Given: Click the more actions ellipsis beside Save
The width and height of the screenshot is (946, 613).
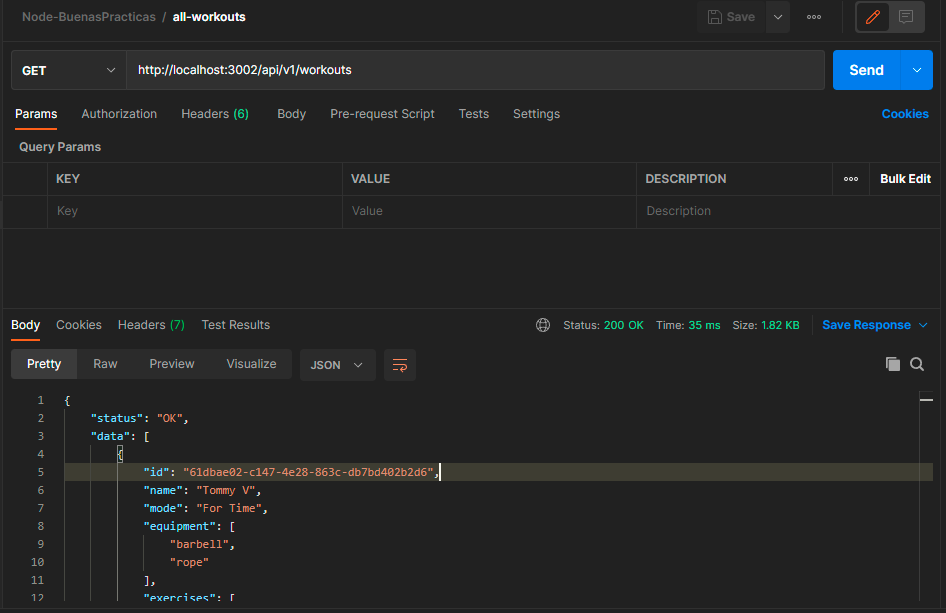Looking at the screenshot, I should pyautogui.click(x=813, y=16).
